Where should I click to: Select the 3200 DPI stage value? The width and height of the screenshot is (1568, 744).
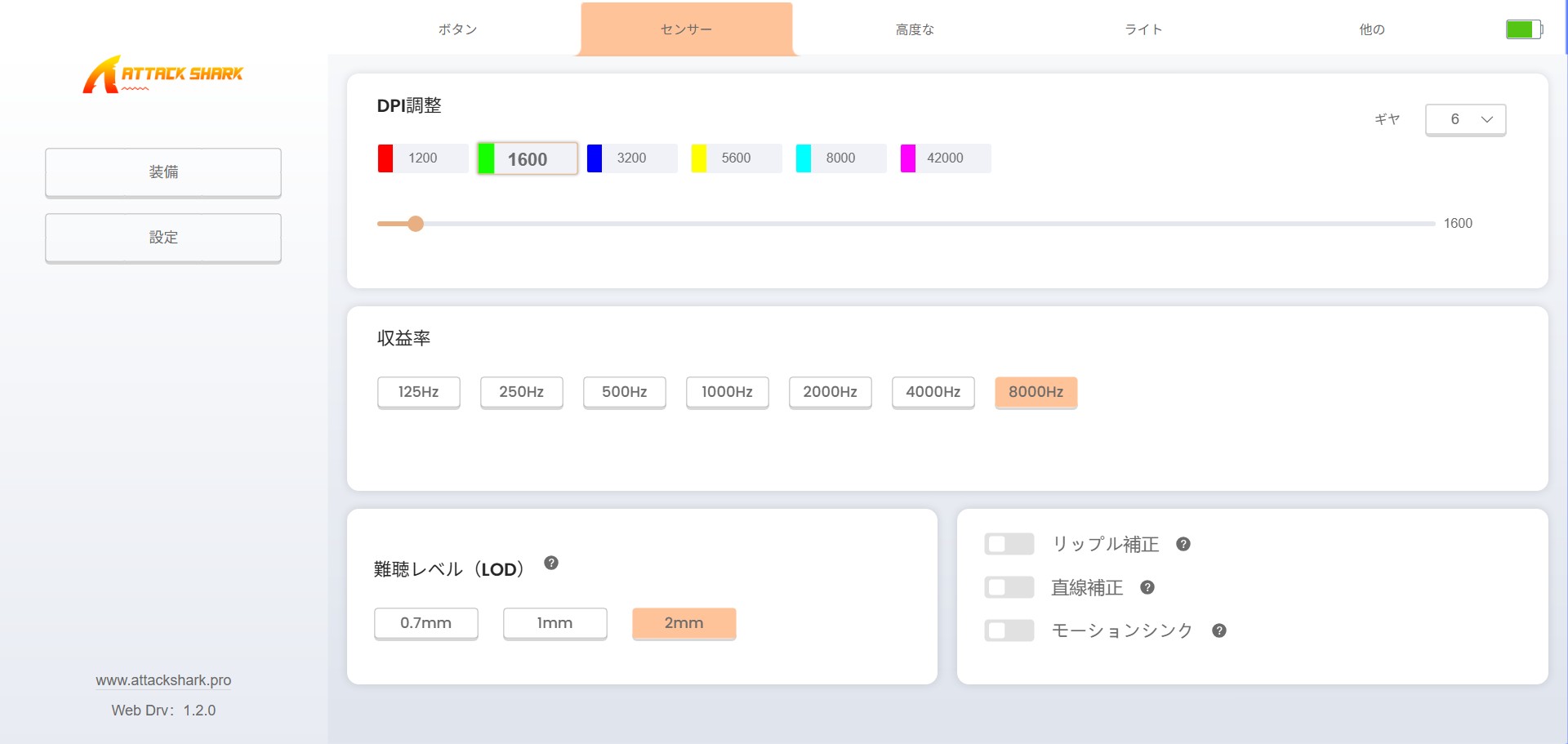pyautogui.click(x=631, y=158)
